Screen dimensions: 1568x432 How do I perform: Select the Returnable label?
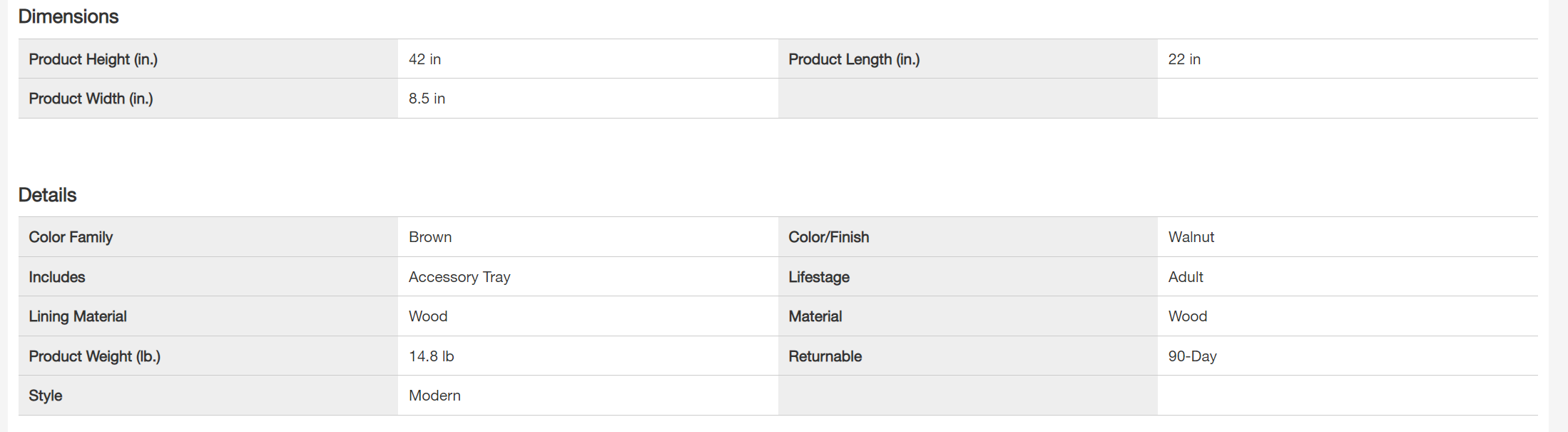tap(825, 356)
